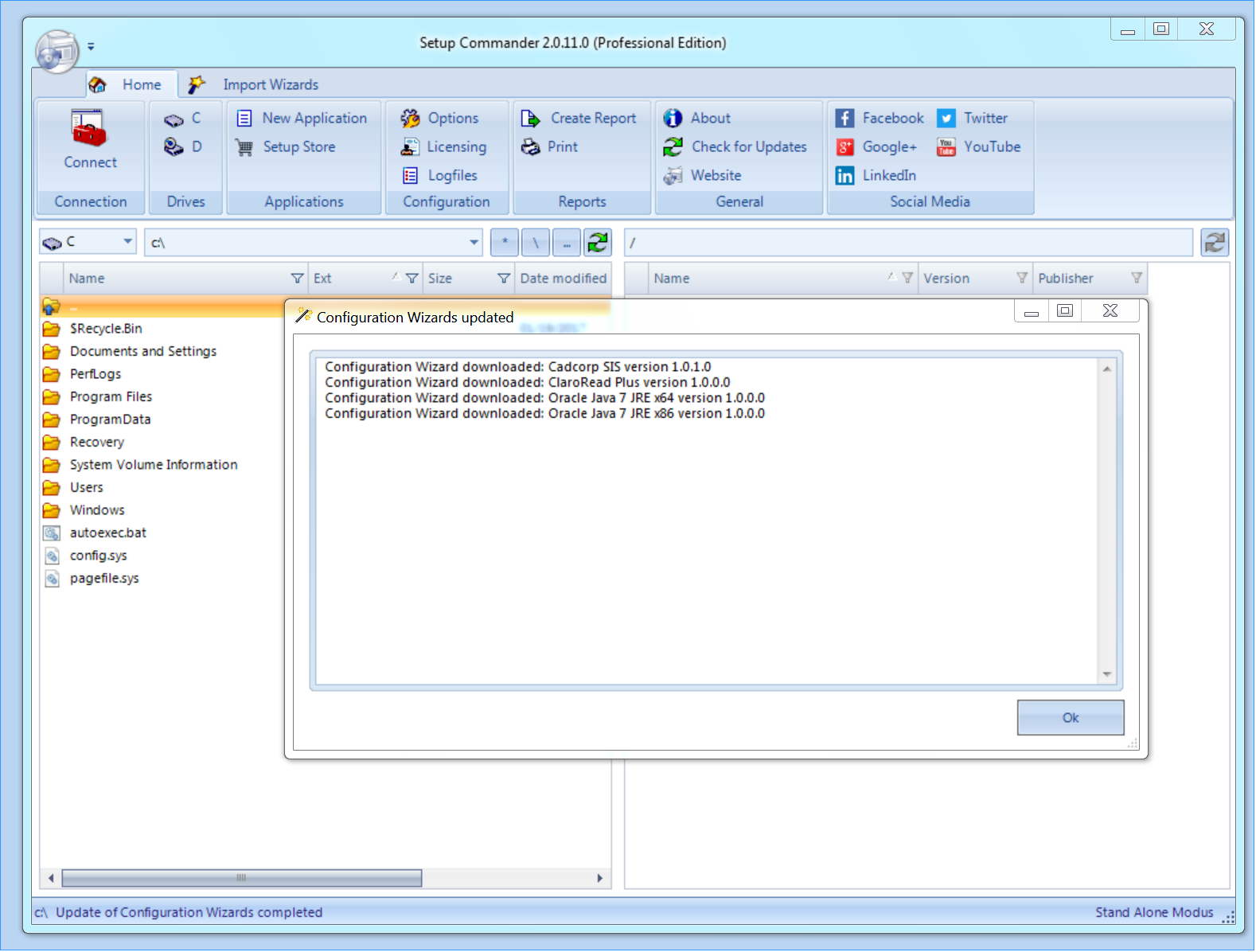
Task: Open Licensing settings
Action: pyautogui.click(x=444, y=147)
